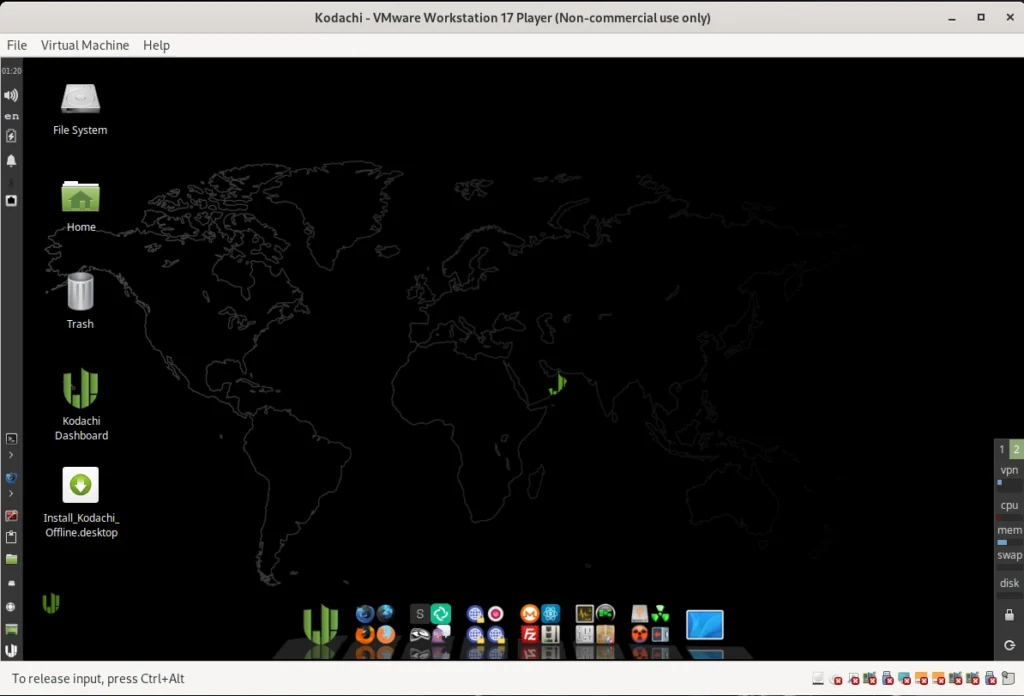Click the screenshot camera icon in left panel
Viewport: 1024px width, 696px height.
(11, 200)
